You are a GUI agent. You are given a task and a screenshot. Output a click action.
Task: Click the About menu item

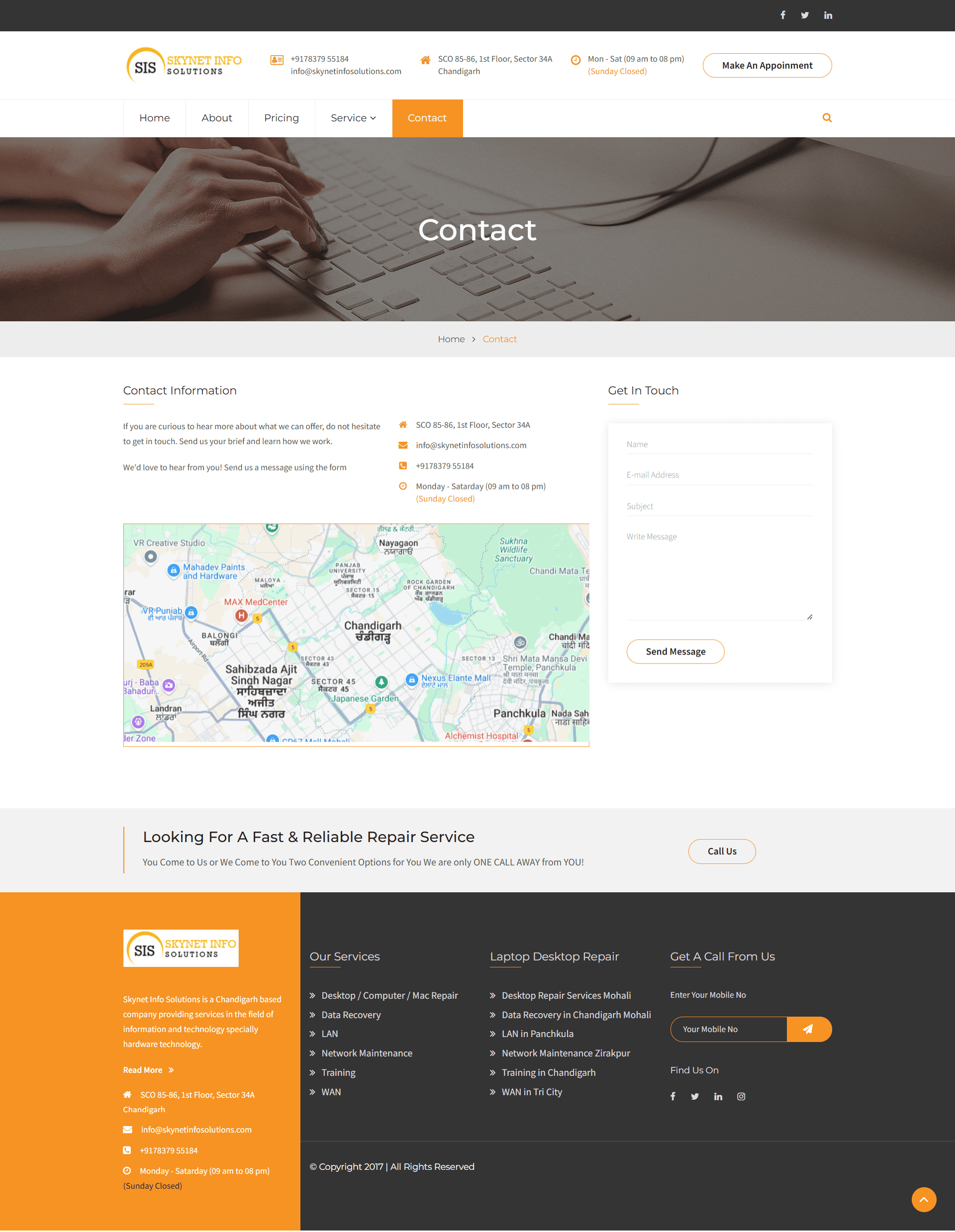click(x=216, y=117)
